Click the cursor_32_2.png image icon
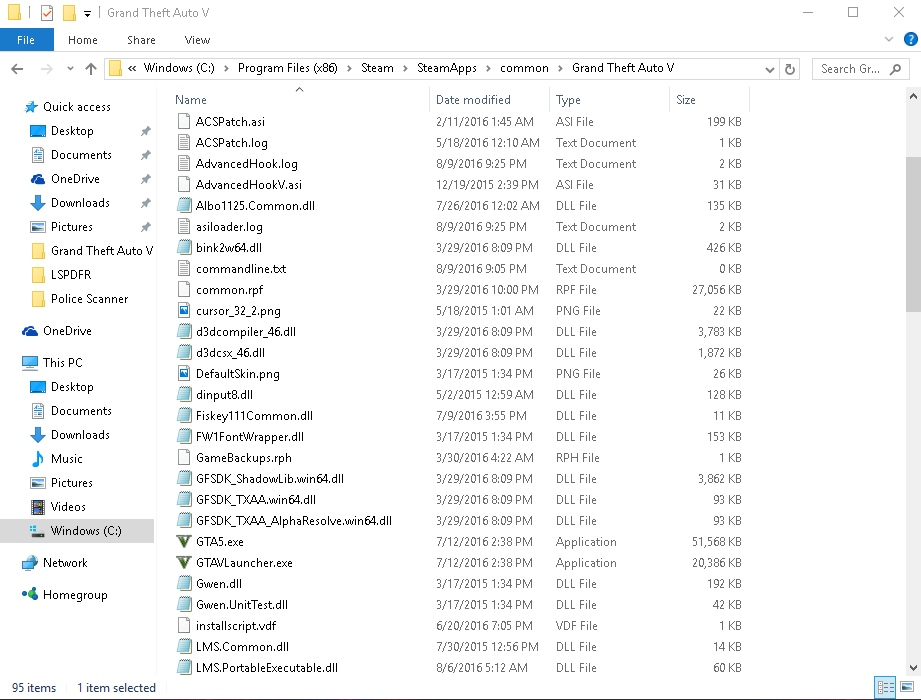Viewport: 921px width, 700px height. 184,311
